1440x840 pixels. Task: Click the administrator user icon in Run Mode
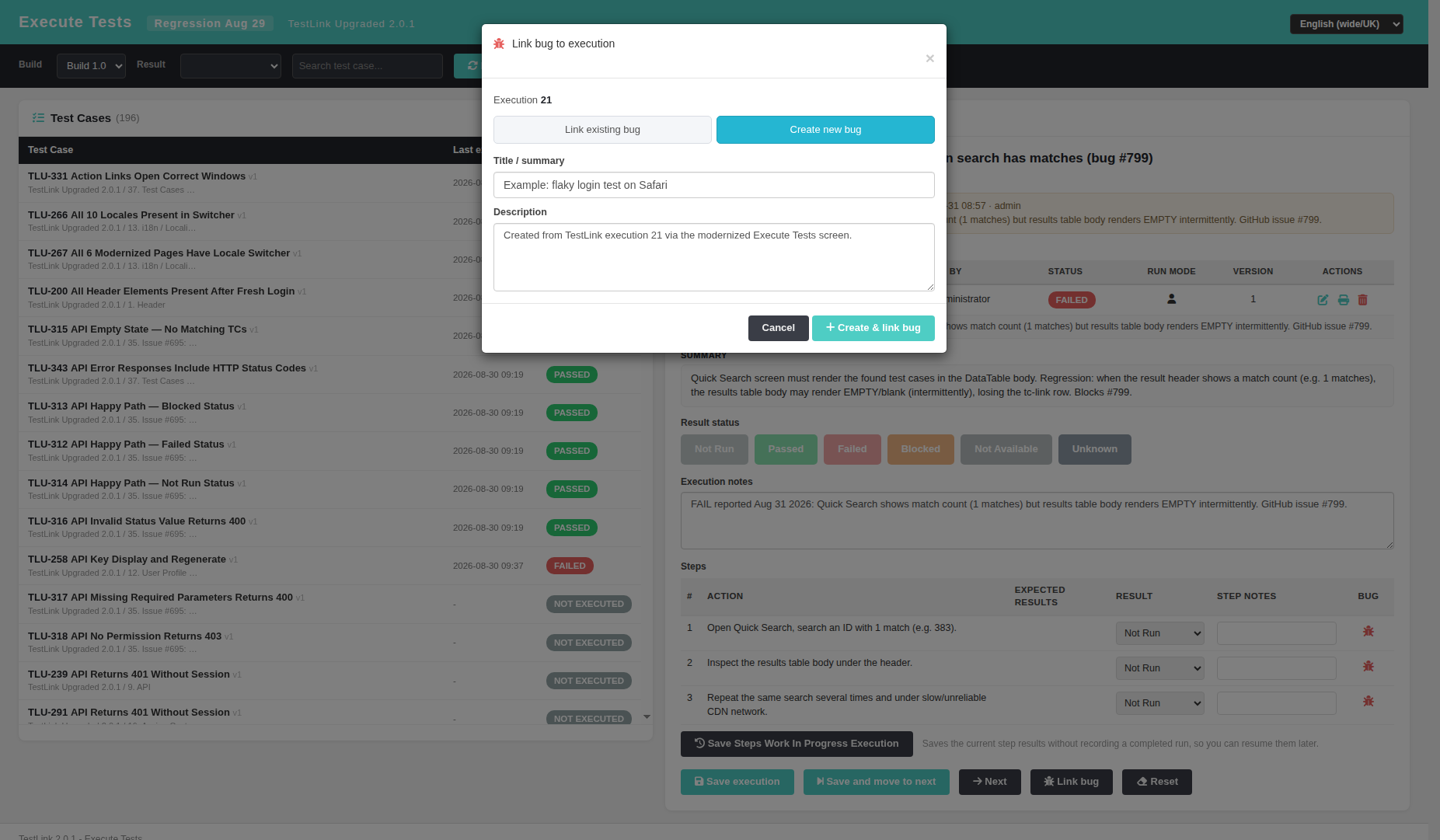click(1172, 299)
